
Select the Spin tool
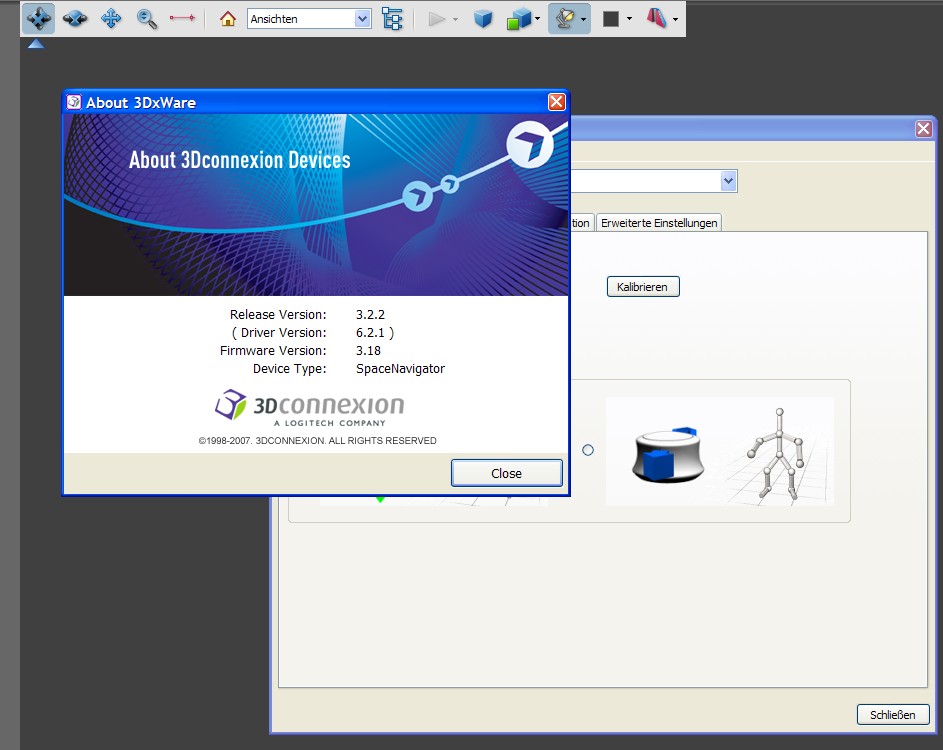pyautogui.click(x=75, y=19)
